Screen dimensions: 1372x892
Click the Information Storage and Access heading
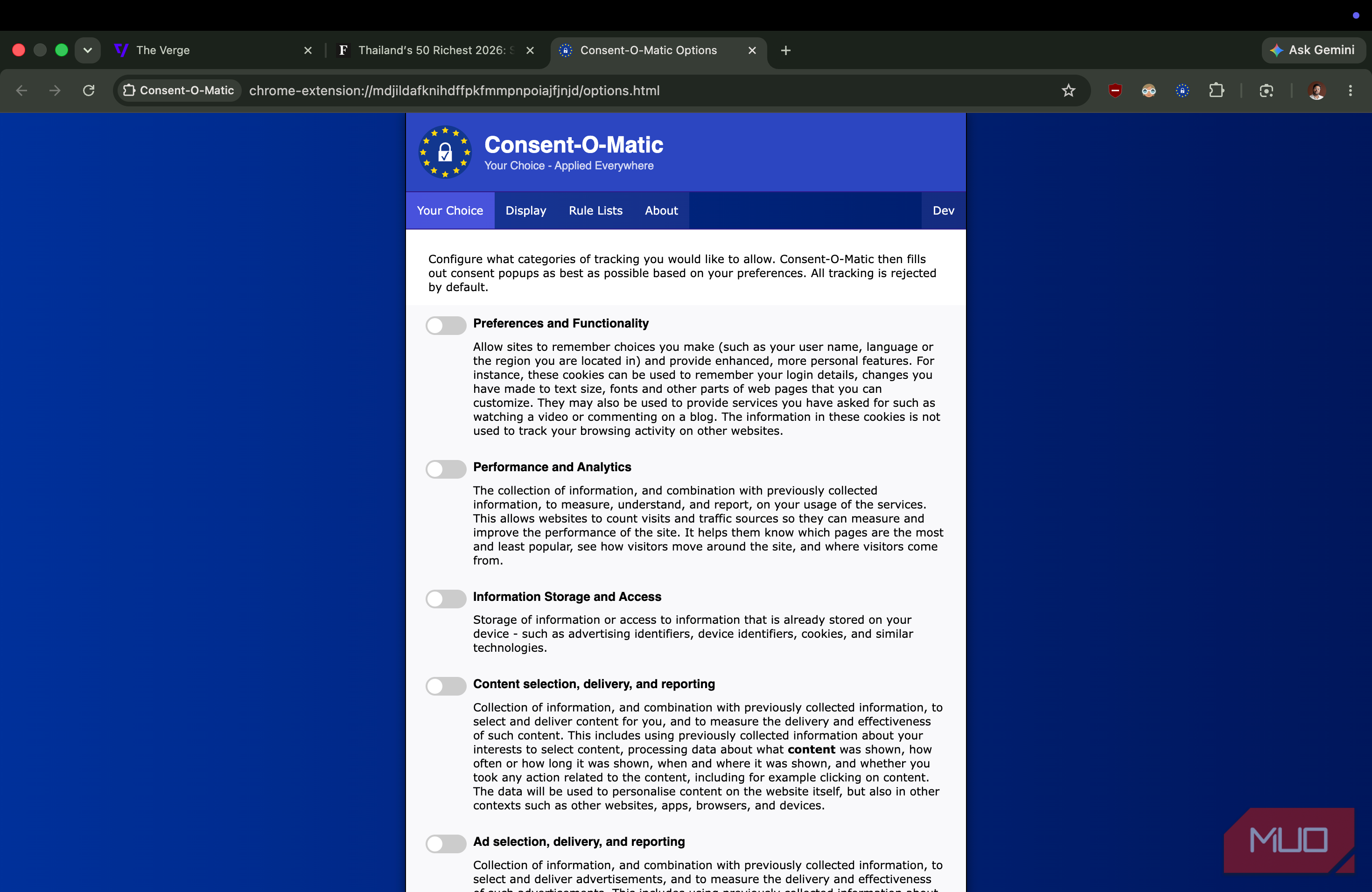click(567, 596)
